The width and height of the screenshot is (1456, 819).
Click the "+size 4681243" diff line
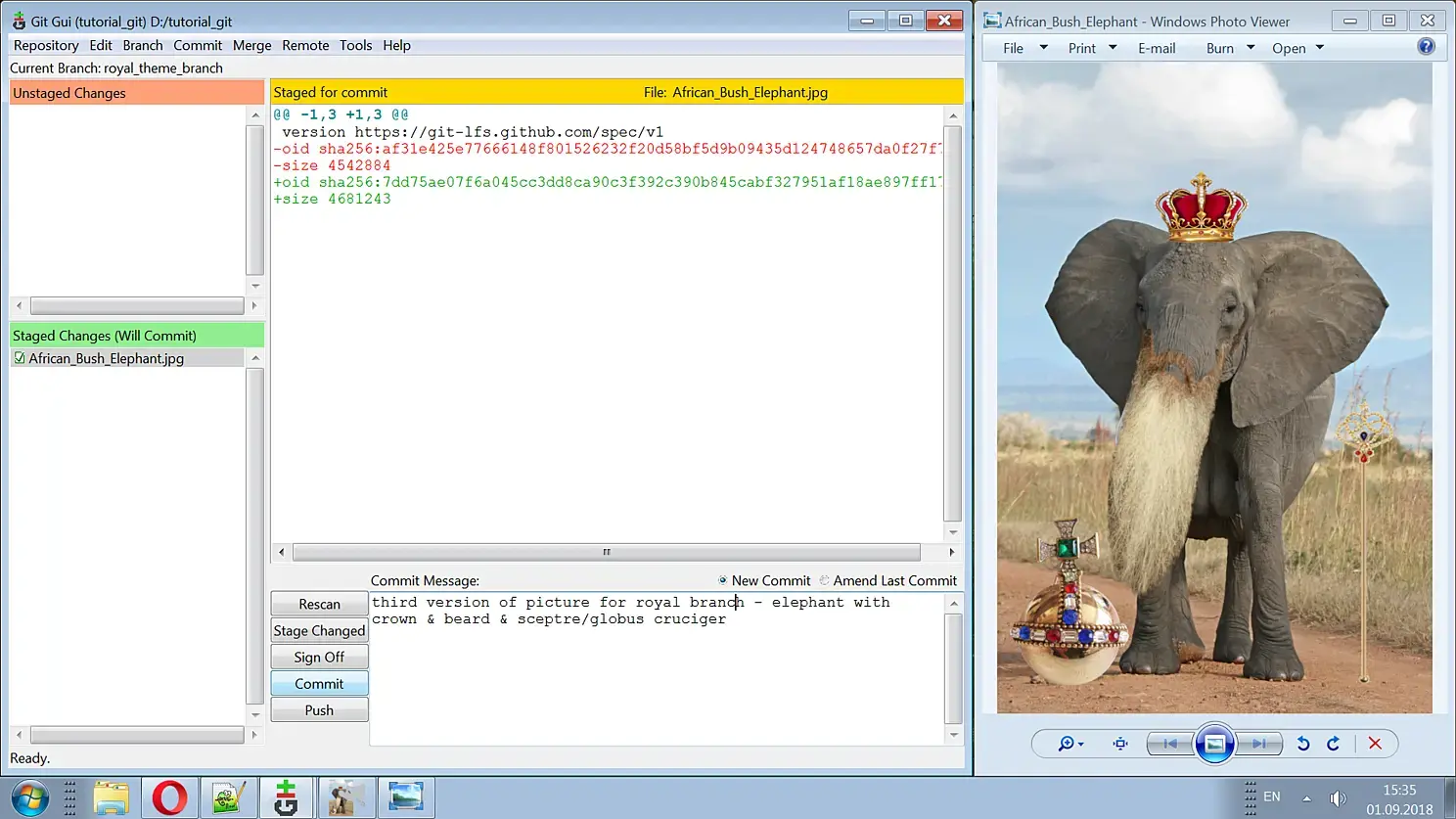coord(333,199)
